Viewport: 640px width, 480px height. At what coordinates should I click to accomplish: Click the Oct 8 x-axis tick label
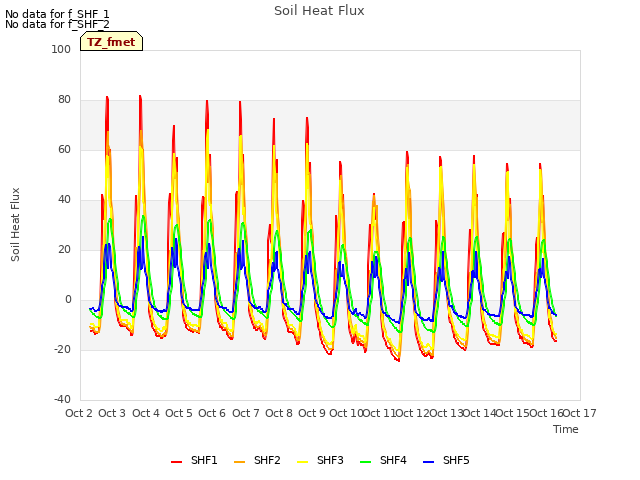[x=279, y=413]
